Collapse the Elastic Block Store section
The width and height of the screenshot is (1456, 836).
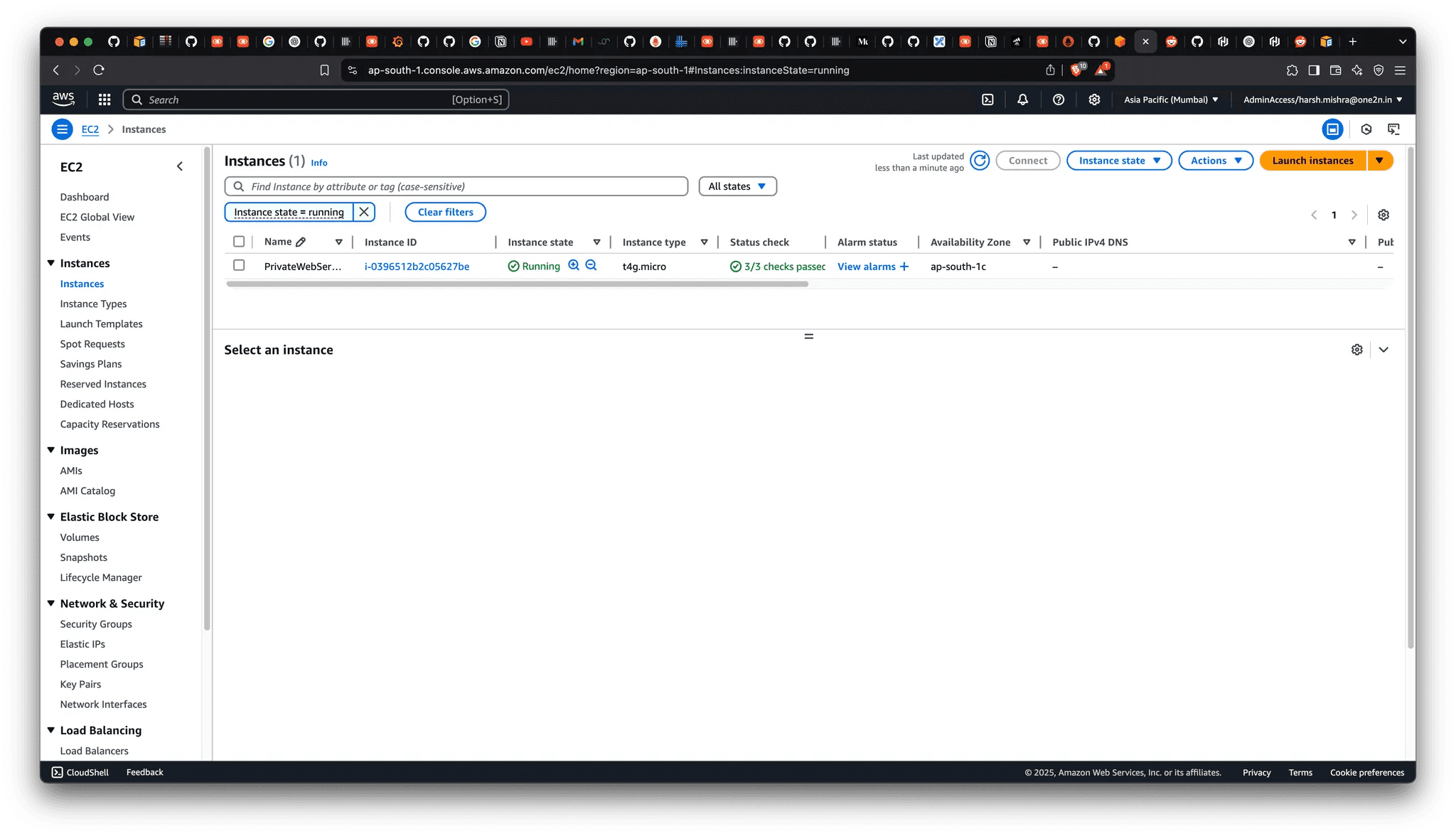(51, 517)
